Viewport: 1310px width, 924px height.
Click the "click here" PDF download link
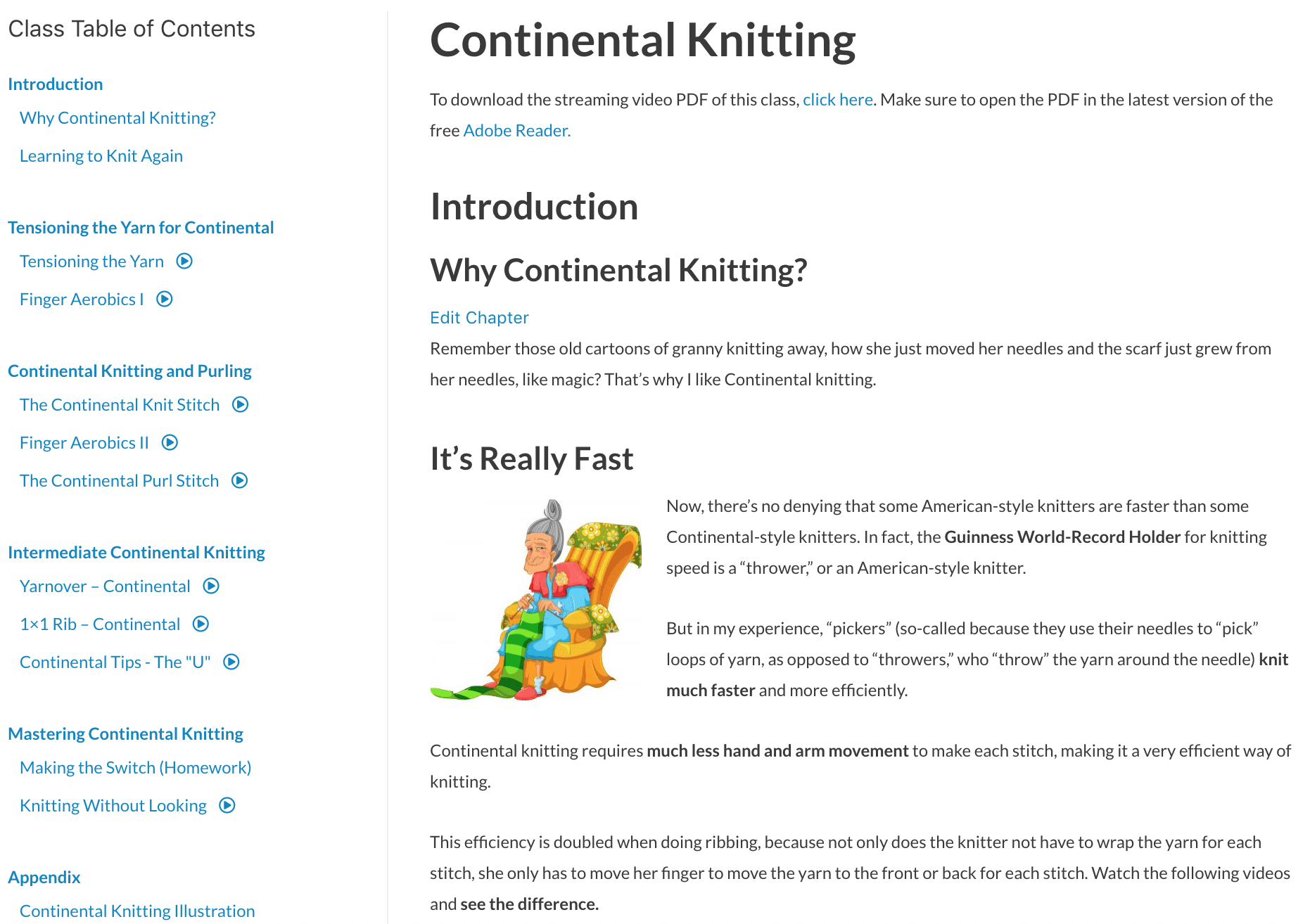837,100
